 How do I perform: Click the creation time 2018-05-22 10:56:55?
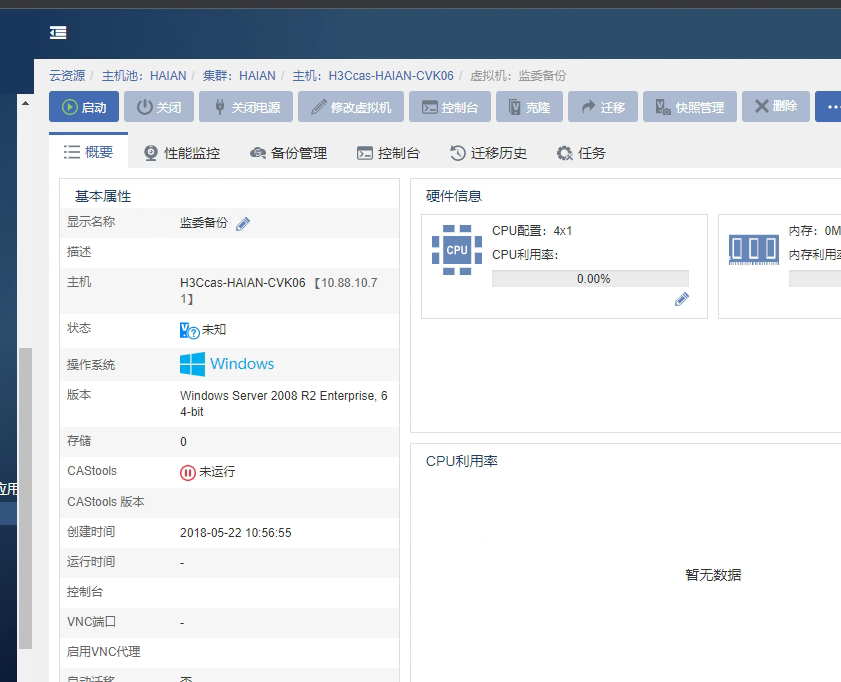pos(235,532)
